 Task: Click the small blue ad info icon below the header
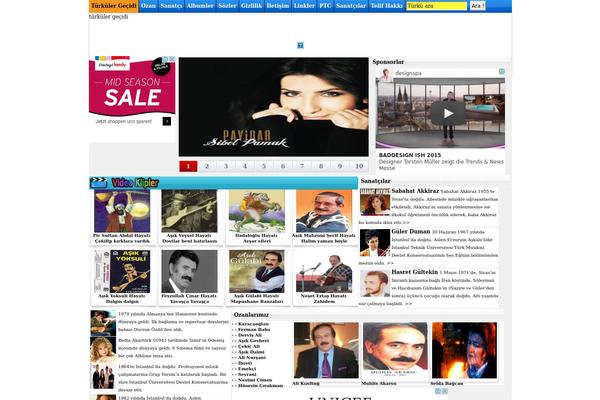pyautogui.click(x=300, y=45)
